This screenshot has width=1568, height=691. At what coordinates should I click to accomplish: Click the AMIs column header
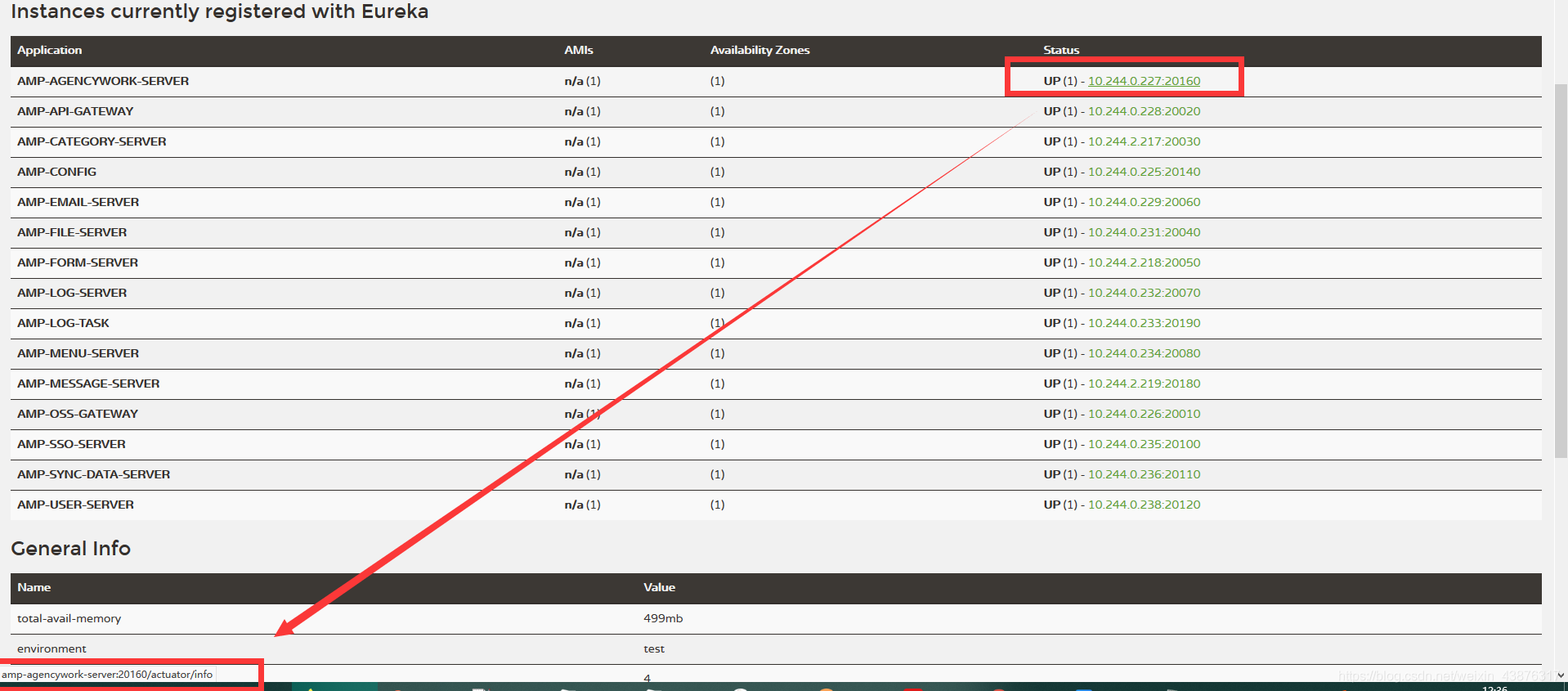579,50
